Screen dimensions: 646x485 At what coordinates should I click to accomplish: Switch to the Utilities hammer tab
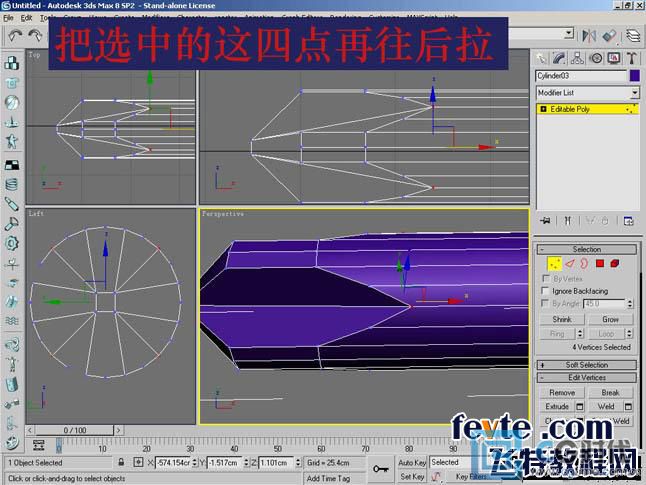[632, 59]
